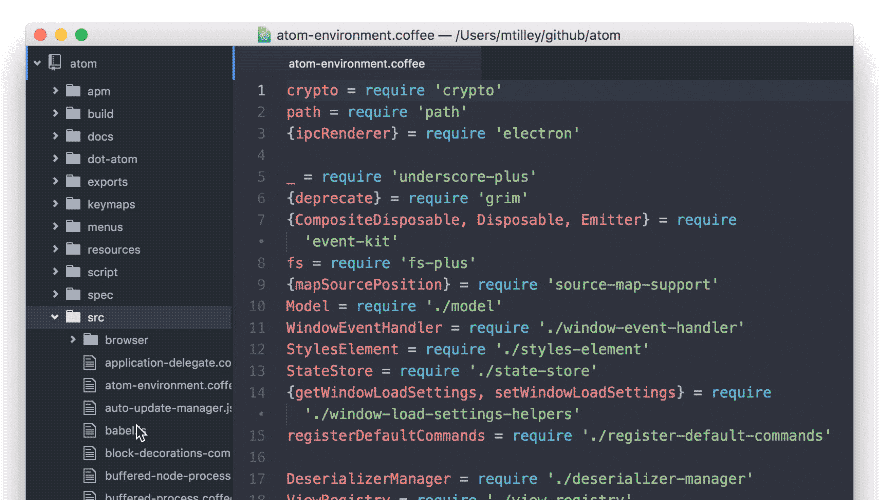886x500 pixels.
Task: Collapse the atom root project chevron
Action: click(37, 63)
